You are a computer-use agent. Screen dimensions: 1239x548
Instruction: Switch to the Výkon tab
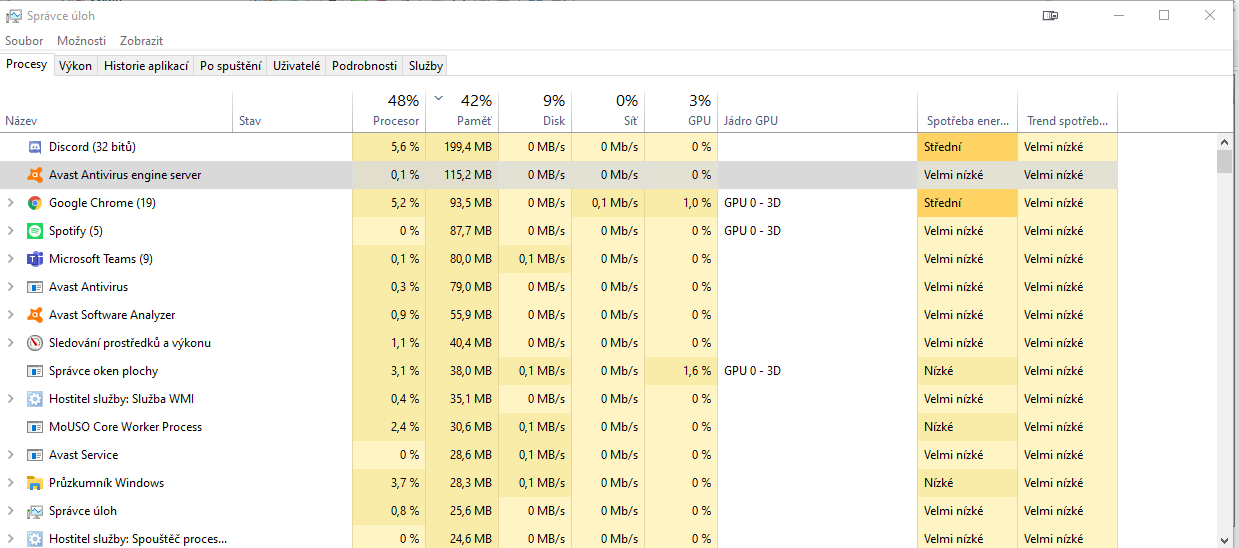tap(75, 66)
